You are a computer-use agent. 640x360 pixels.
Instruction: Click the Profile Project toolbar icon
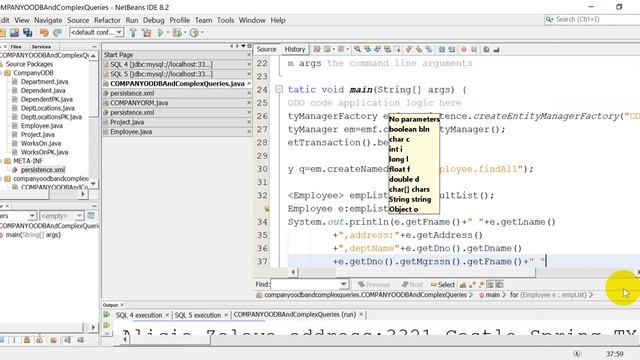pos(194,33)
